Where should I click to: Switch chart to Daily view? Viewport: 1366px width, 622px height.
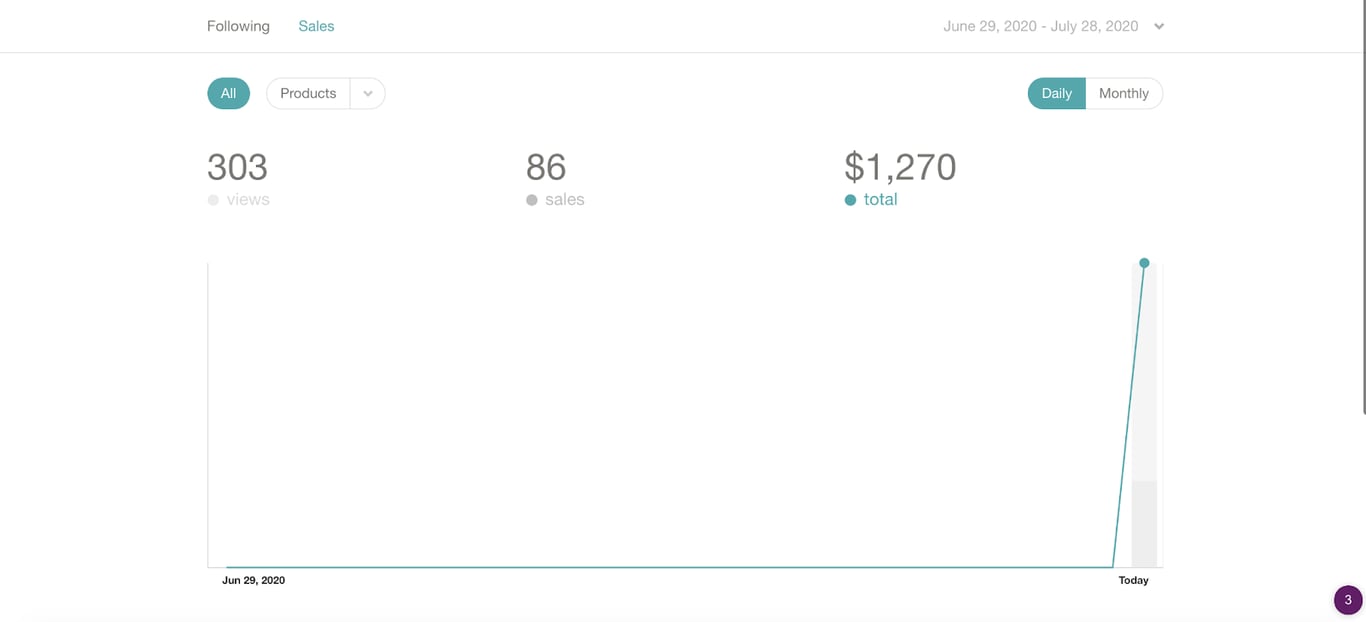1056,93
